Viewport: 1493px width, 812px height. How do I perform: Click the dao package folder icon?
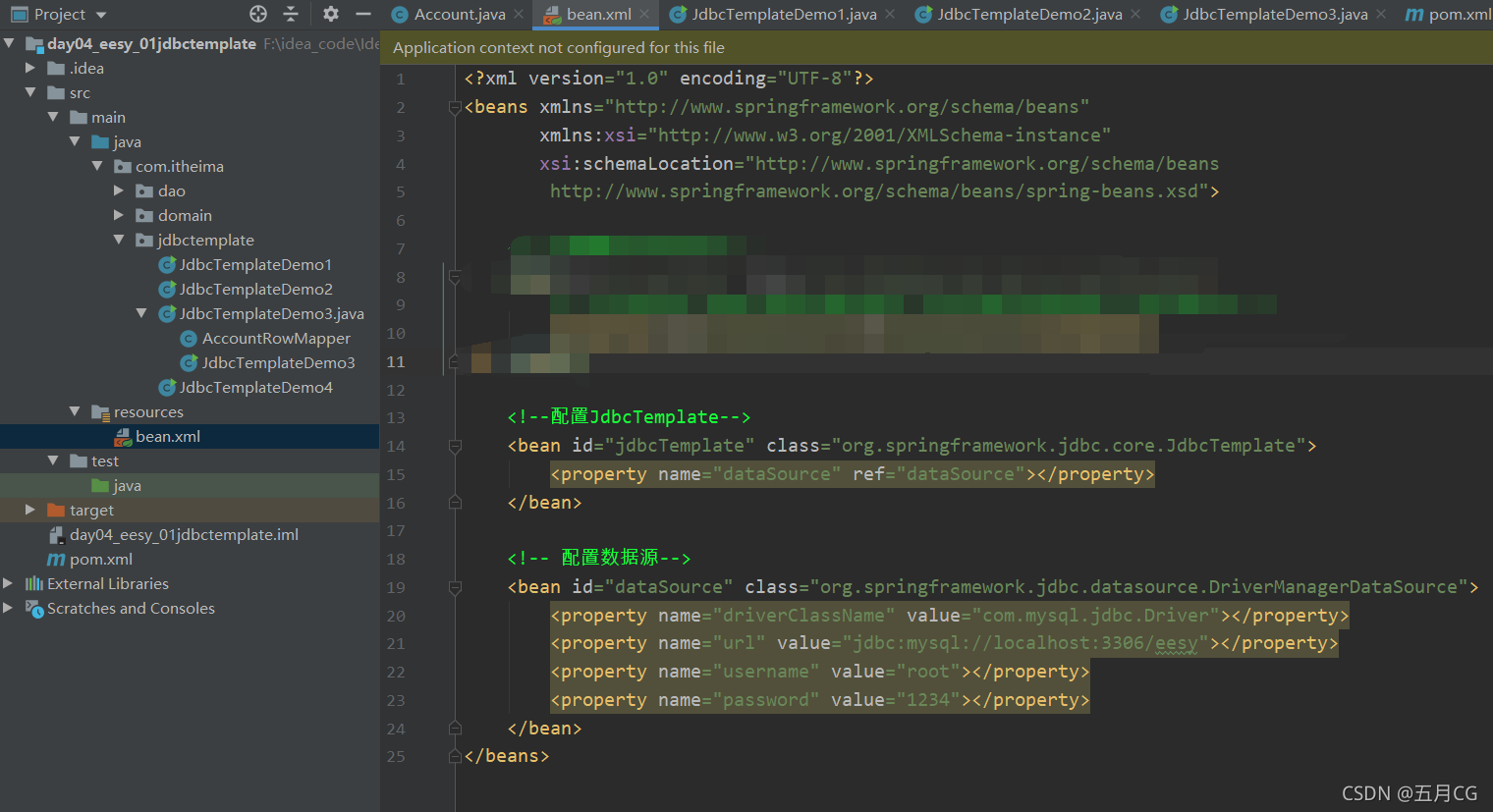click(x=144, y=190)
